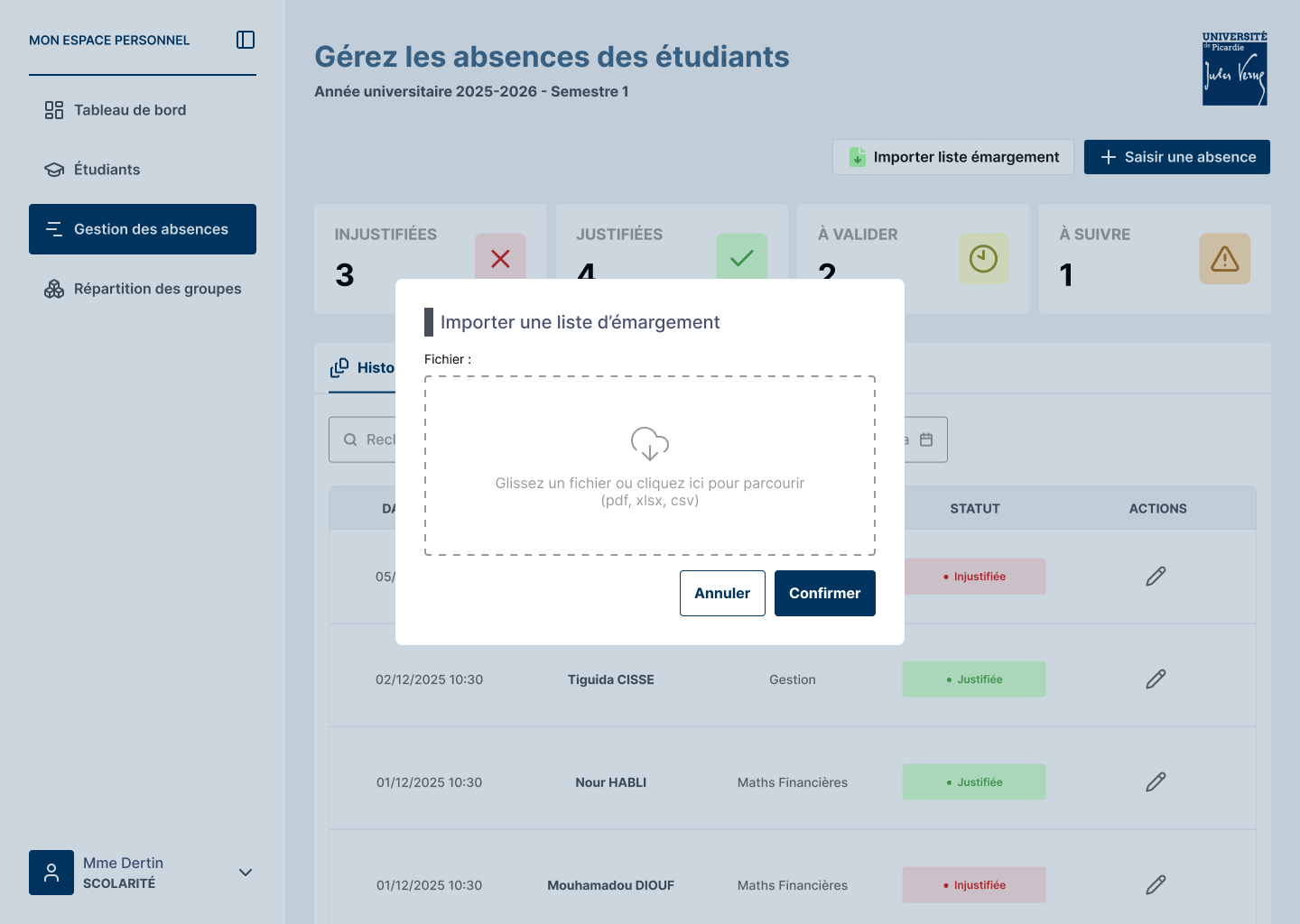This screenshot has width=1300, height=924.
Task: Click the user avatar icon beside Mme Dertin
Action: [51, 873]
